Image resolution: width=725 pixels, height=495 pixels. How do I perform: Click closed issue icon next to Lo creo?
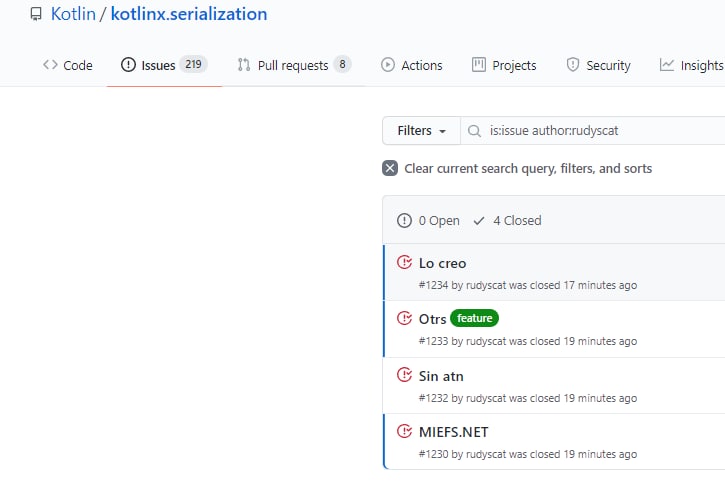[405, 263]
